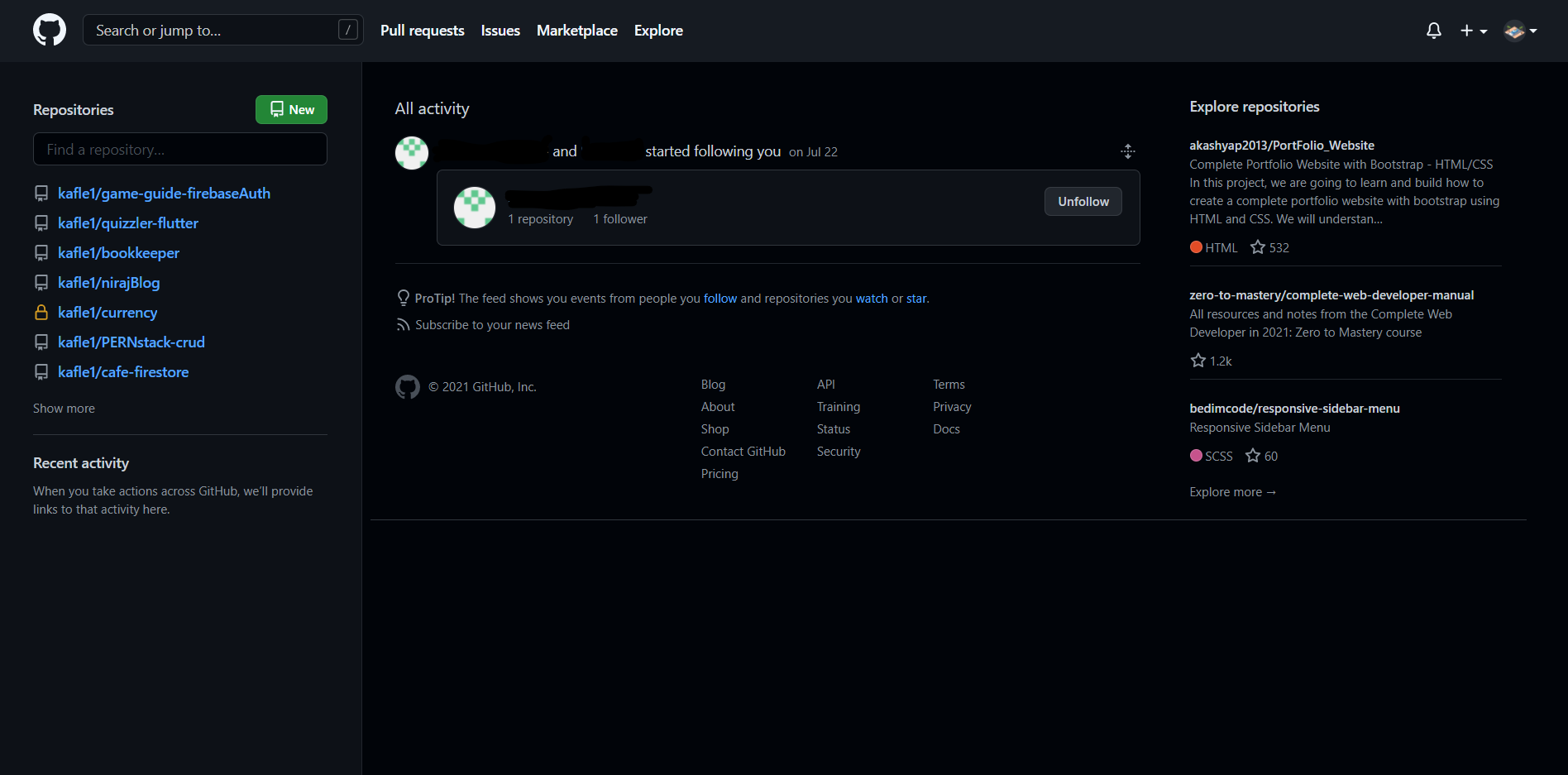Click the SCSS language color dot
This screenshot has height=775, width=1568.
(x=1196, y=456)
